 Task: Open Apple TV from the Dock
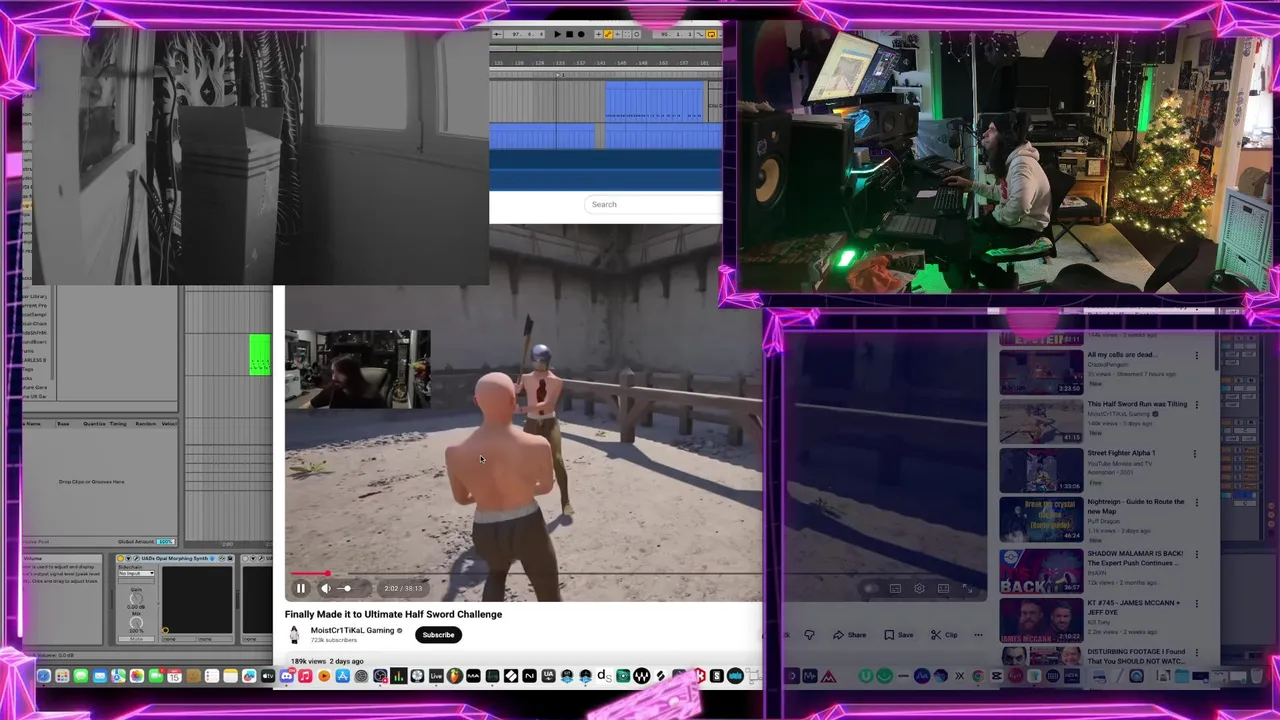(x=268, y=677)
